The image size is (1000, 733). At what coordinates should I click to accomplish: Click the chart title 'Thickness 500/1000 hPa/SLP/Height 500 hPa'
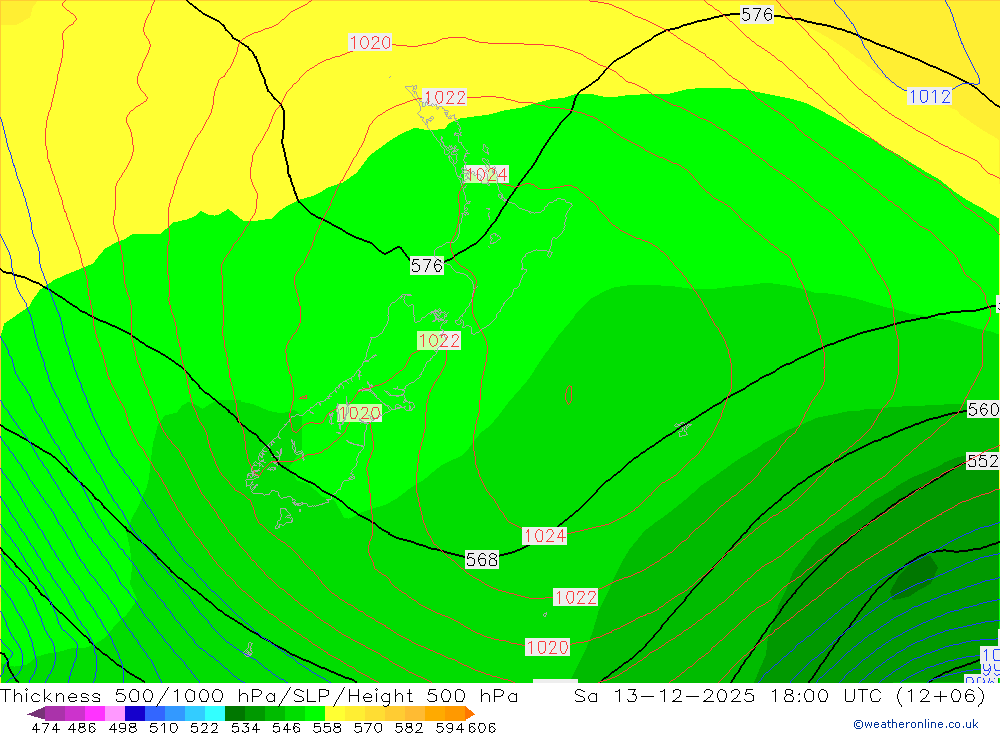[x=259, y=695]
